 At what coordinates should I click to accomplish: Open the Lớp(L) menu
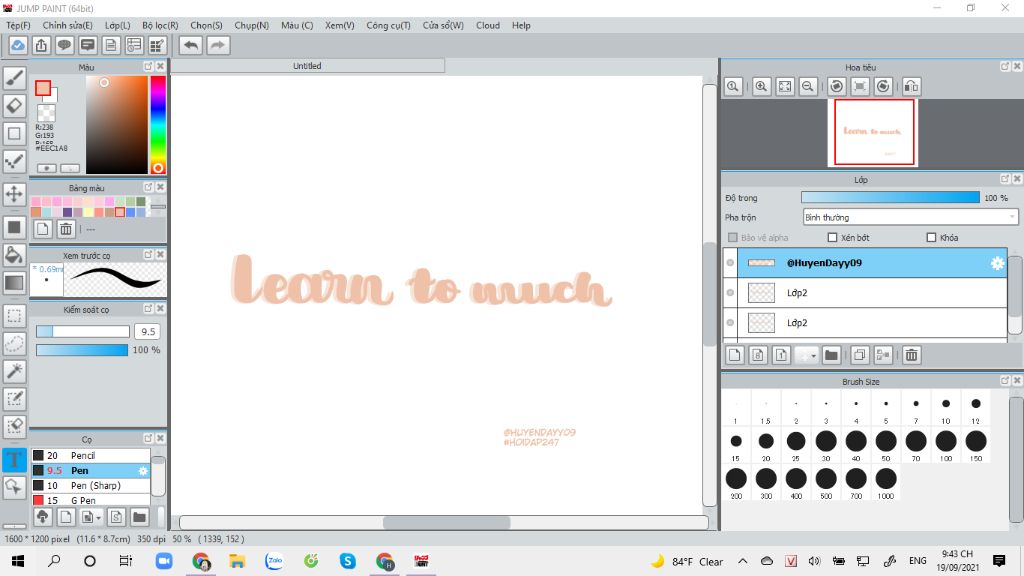(x=118, y=25)
